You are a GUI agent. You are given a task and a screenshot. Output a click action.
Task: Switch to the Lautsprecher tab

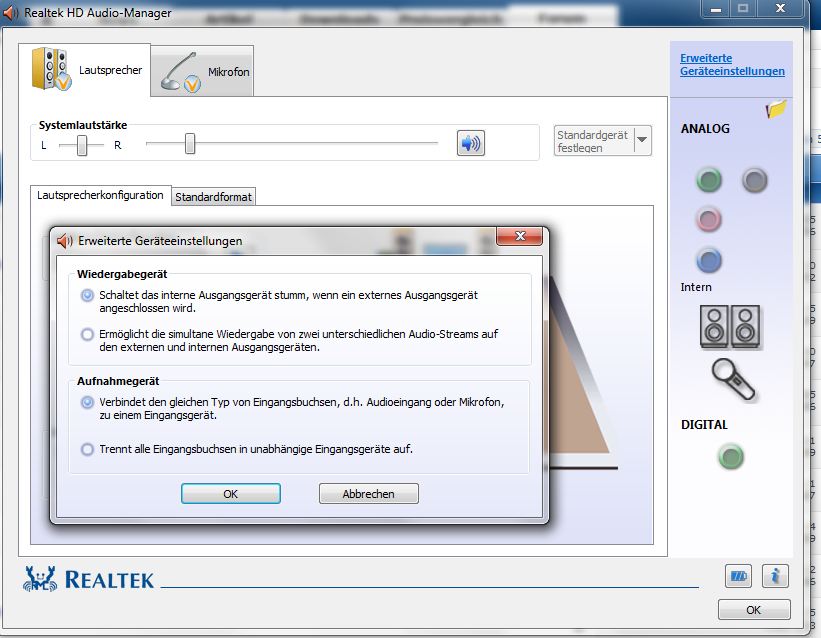tap(85, 70)
